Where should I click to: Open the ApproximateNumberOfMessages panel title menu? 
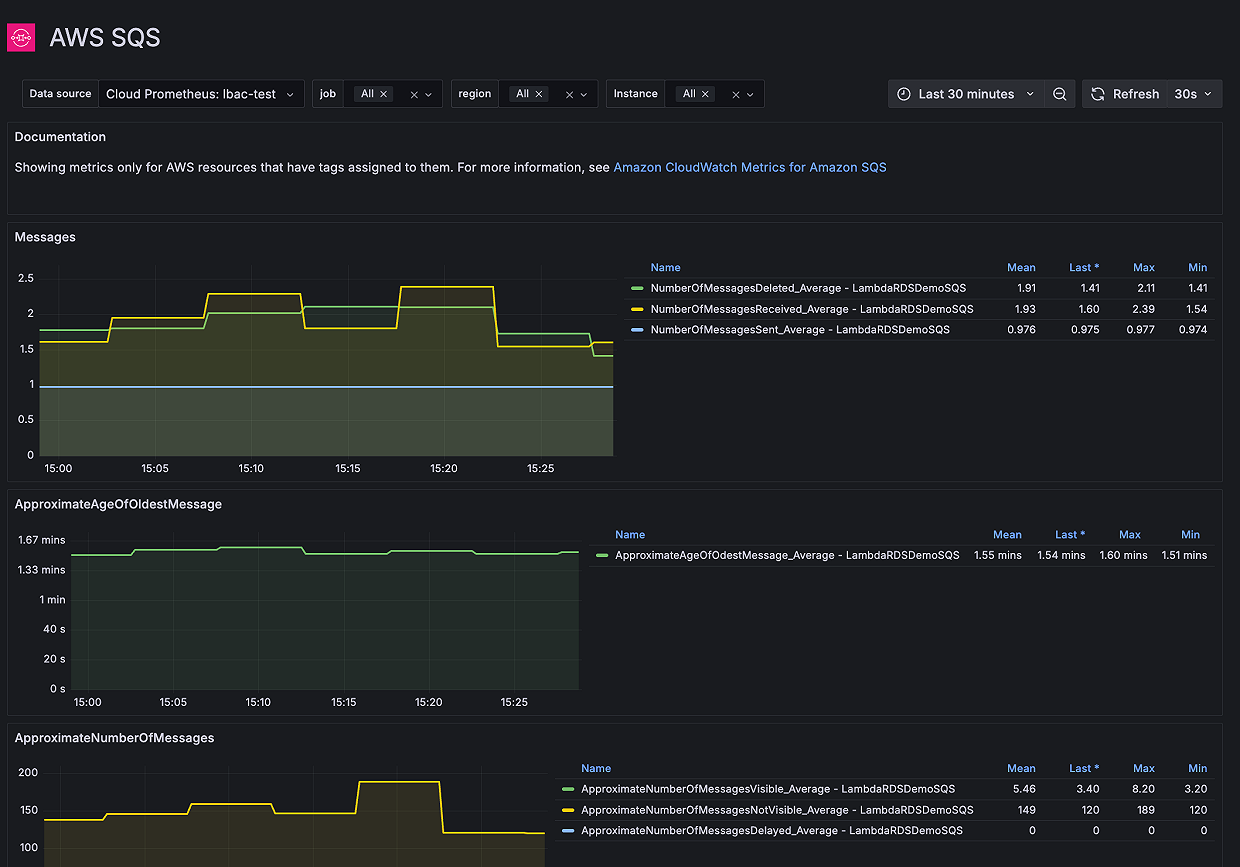coord(114,738)
